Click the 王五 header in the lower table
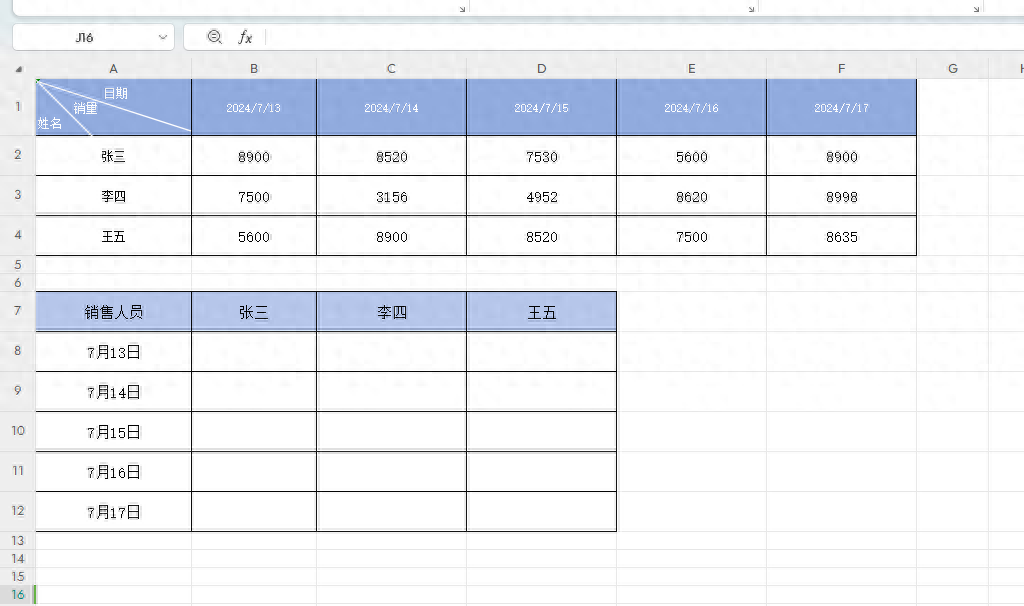 coord(541,311)
